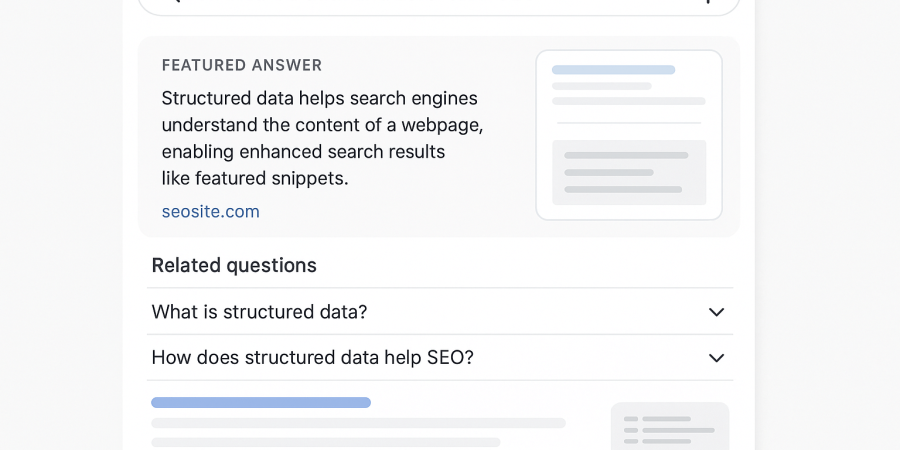Click the divider line inside the featured preview
This screenshot has height=450, width=900.
point(629,123)
